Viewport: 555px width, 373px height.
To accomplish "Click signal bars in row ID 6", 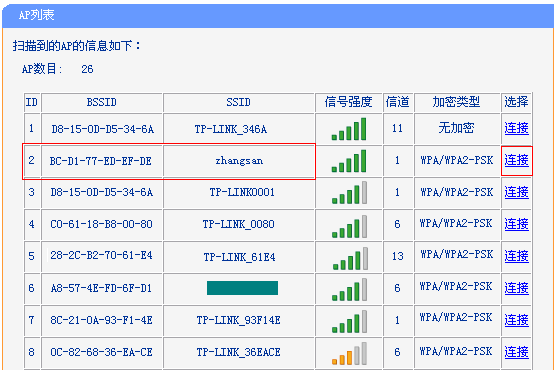I will click(x=349, y=289).
